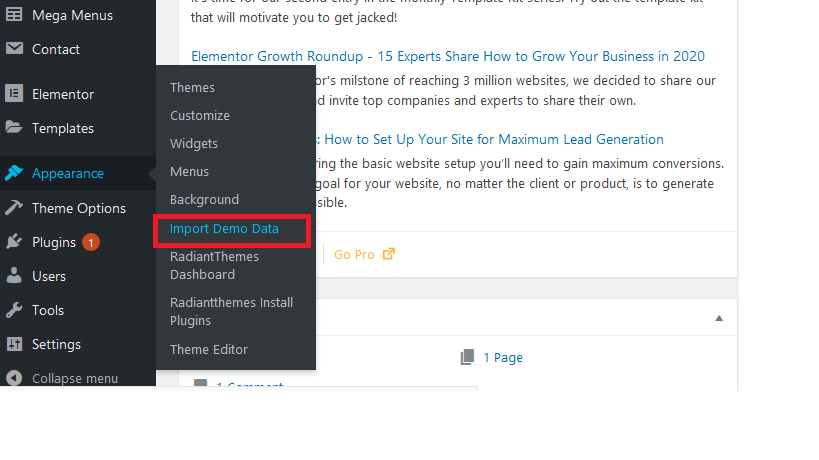The width and height of the screenshot is (819, 460).
Task: Click the Users person icon
Action: click(x=14, y=276)
